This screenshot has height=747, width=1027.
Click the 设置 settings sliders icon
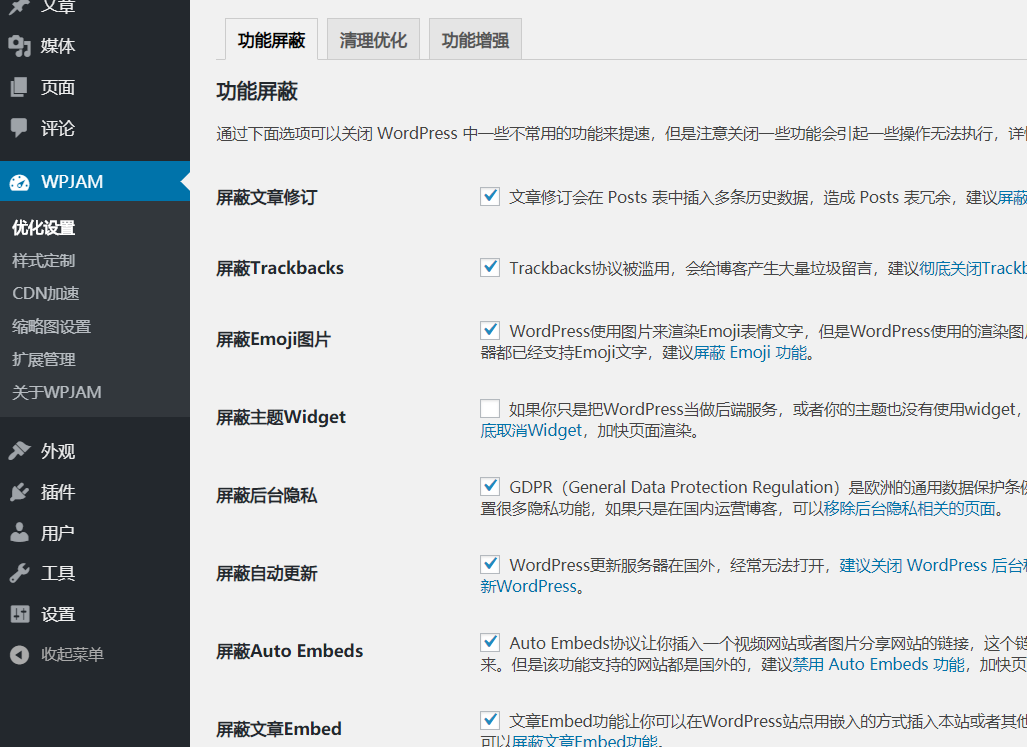click(20, 614)
